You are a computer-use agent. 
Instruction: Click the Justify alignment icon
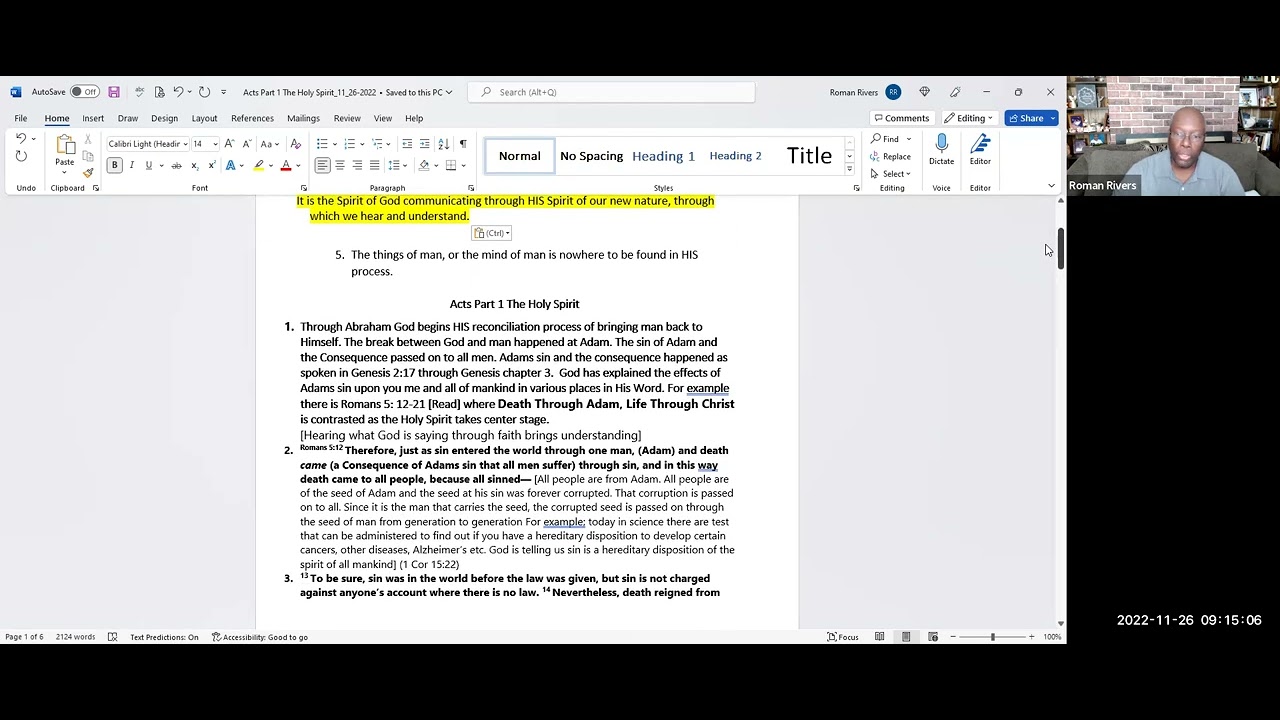(x=374, y=165)
